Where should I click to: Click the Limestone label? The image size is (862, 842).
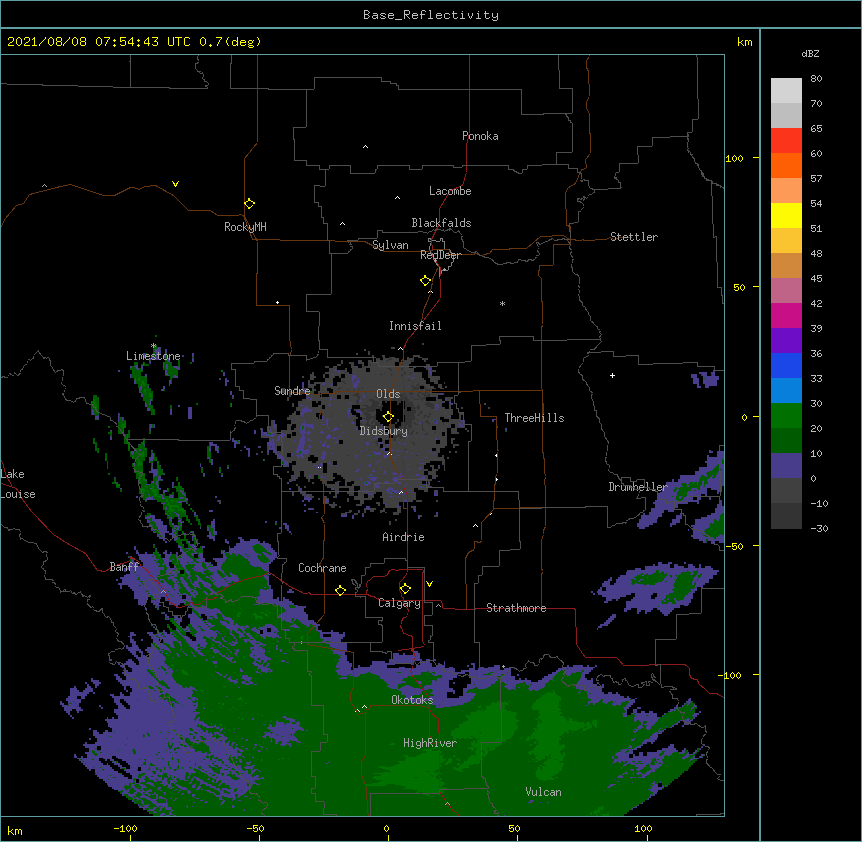[153, 356]
